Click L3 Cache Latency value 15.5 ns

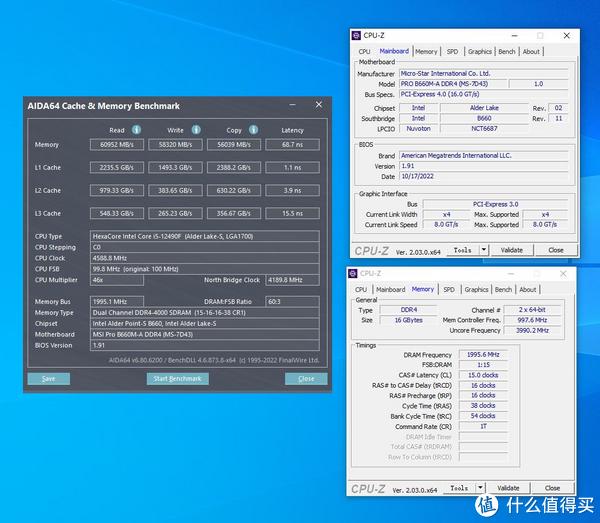point(293,213)
